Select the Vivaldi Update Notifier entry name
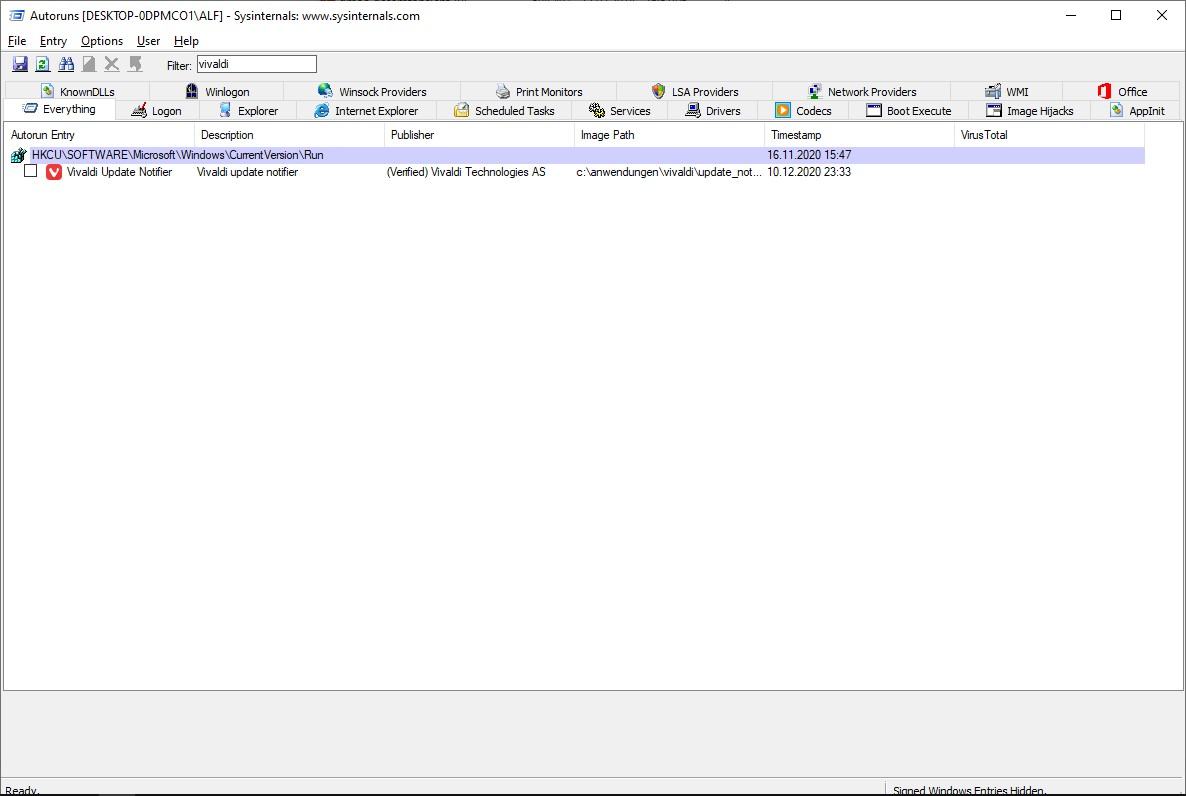The width and height of the screenshot is (1186, 796). 120,172
